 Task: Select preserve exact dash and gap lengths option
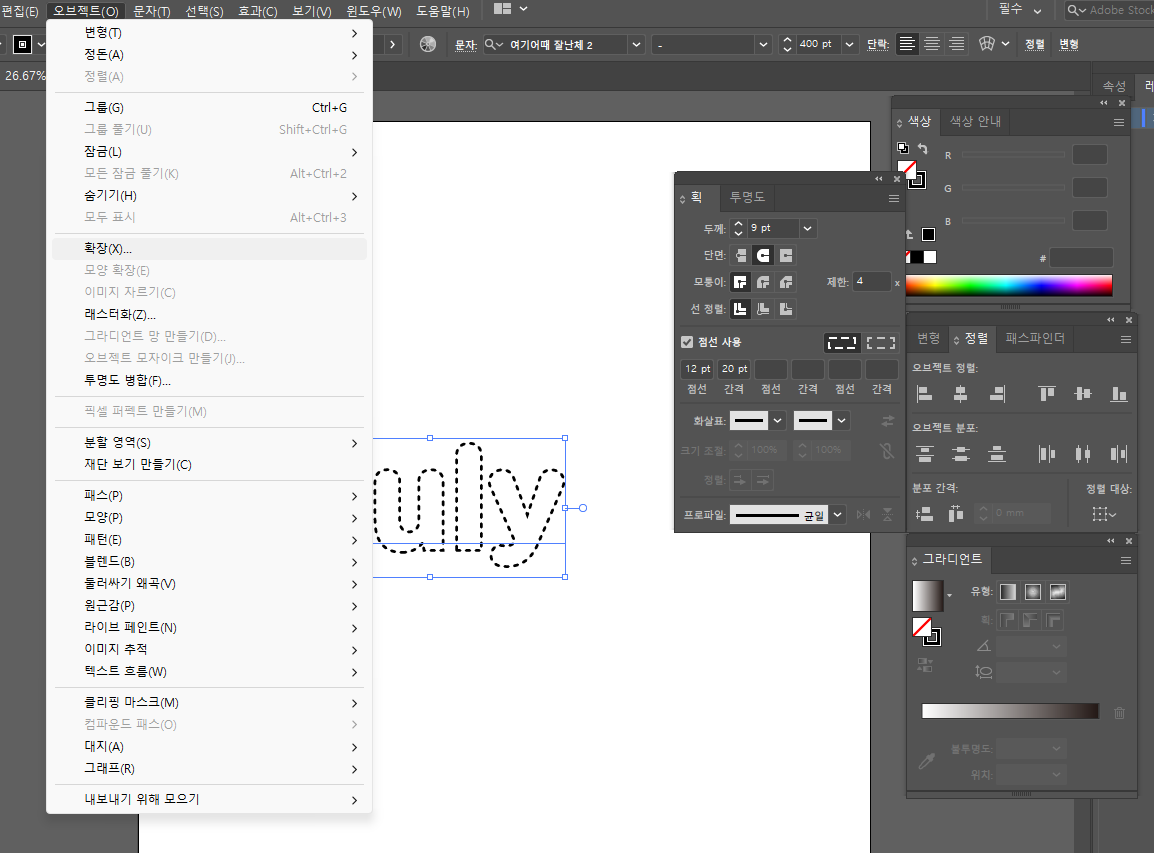[842, 342]
